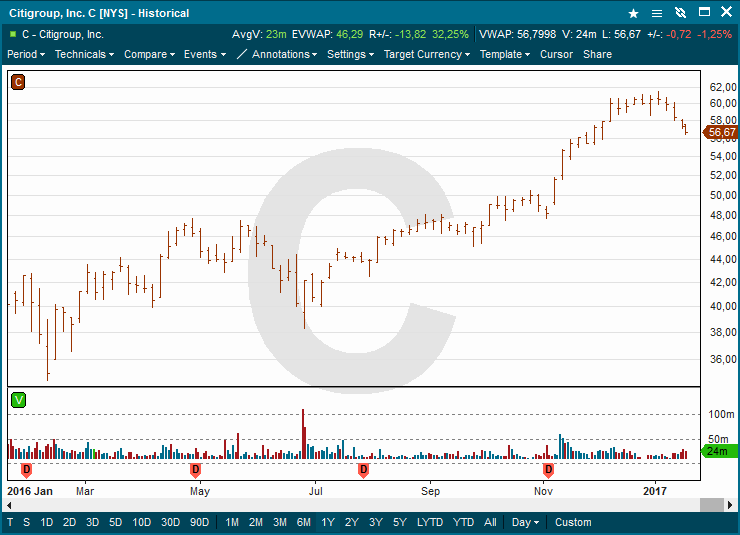
Task: Open the Template dropdown
Action: coord(505,54)
